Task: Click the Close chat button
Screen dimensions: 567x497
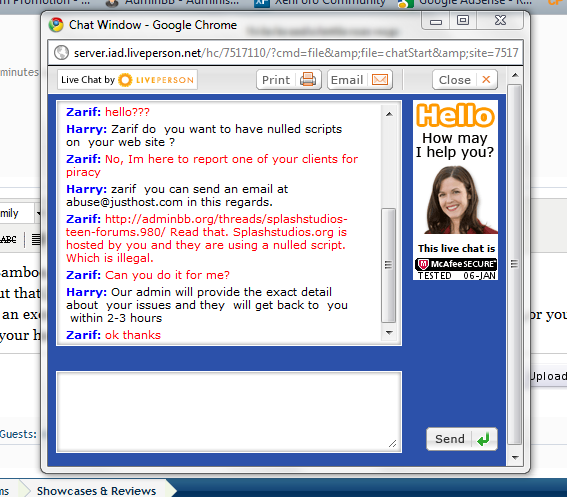Action: (465, 80)
